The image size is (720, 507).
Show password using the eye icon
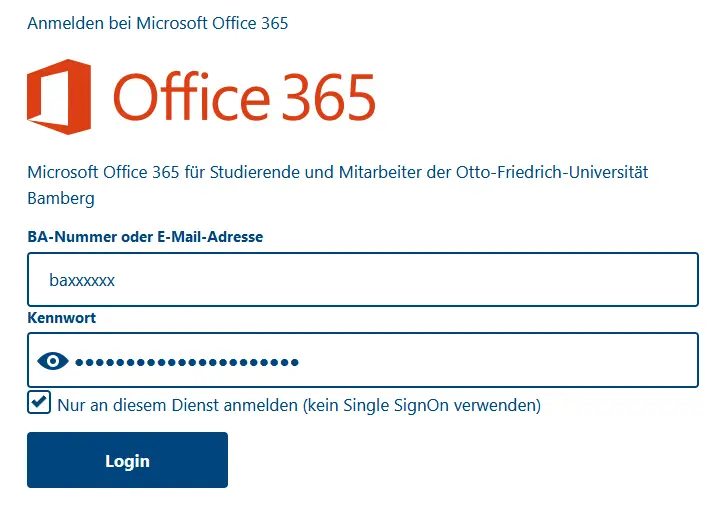53,361
